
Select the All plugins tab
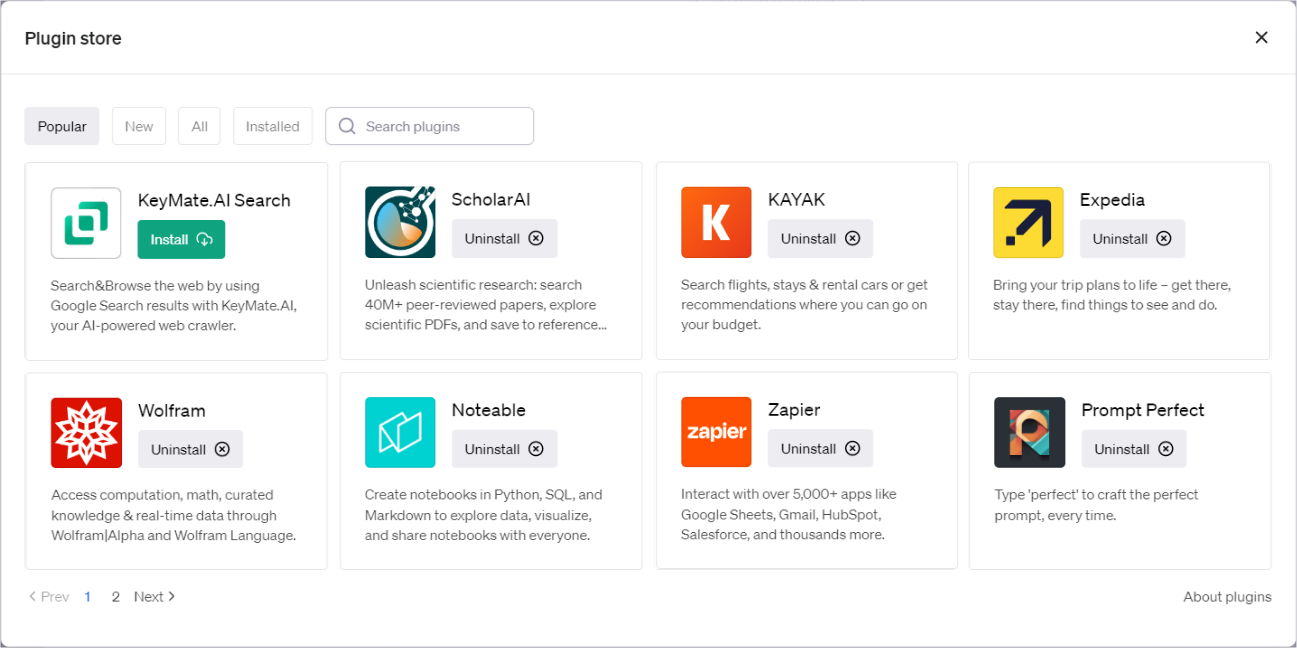coord(198,126)
